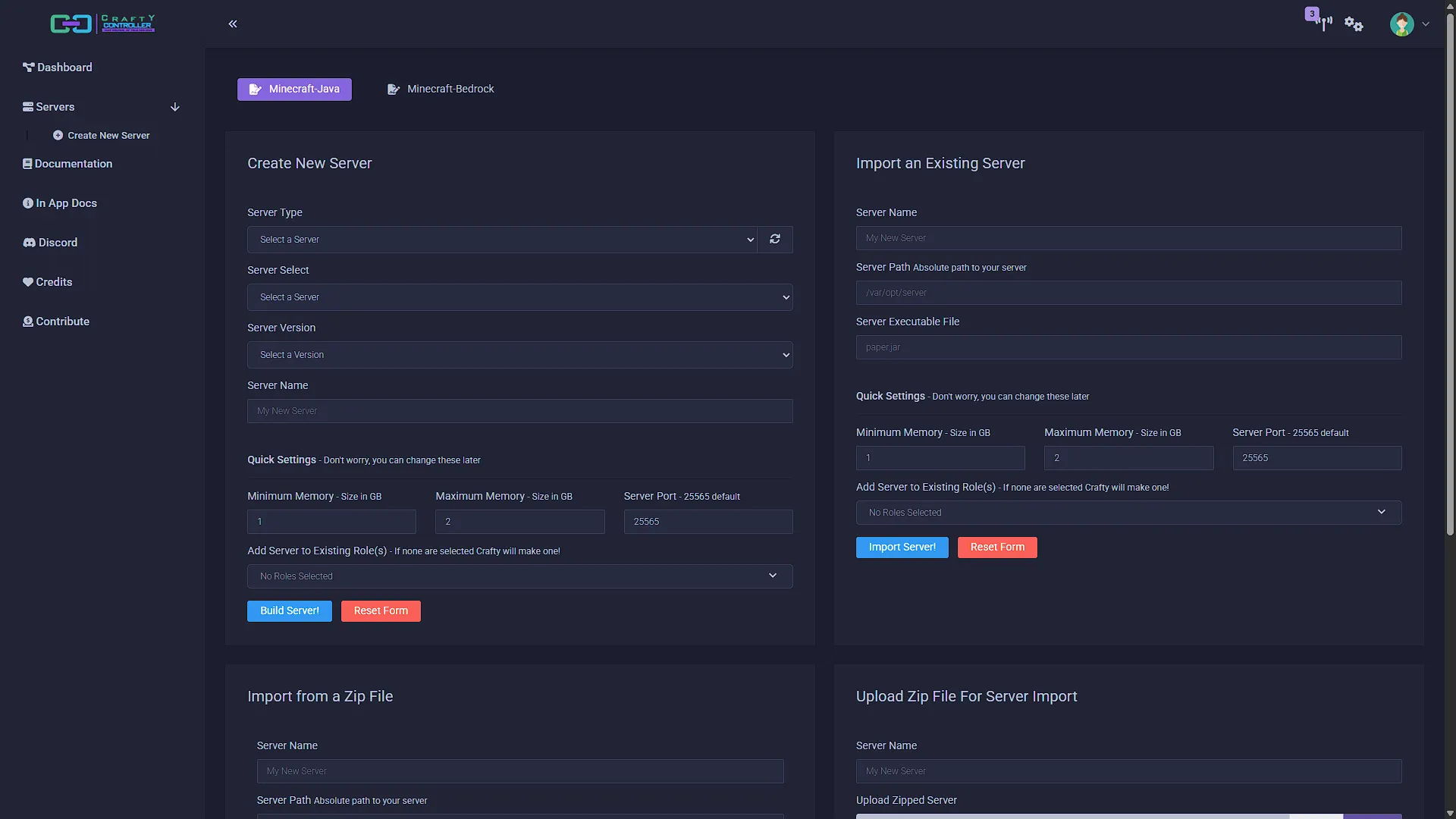This screenshot has width=1456, height=819.
Task: Open the Server Version dropdown
Action: pyautogui.click(x=519, y=355)
